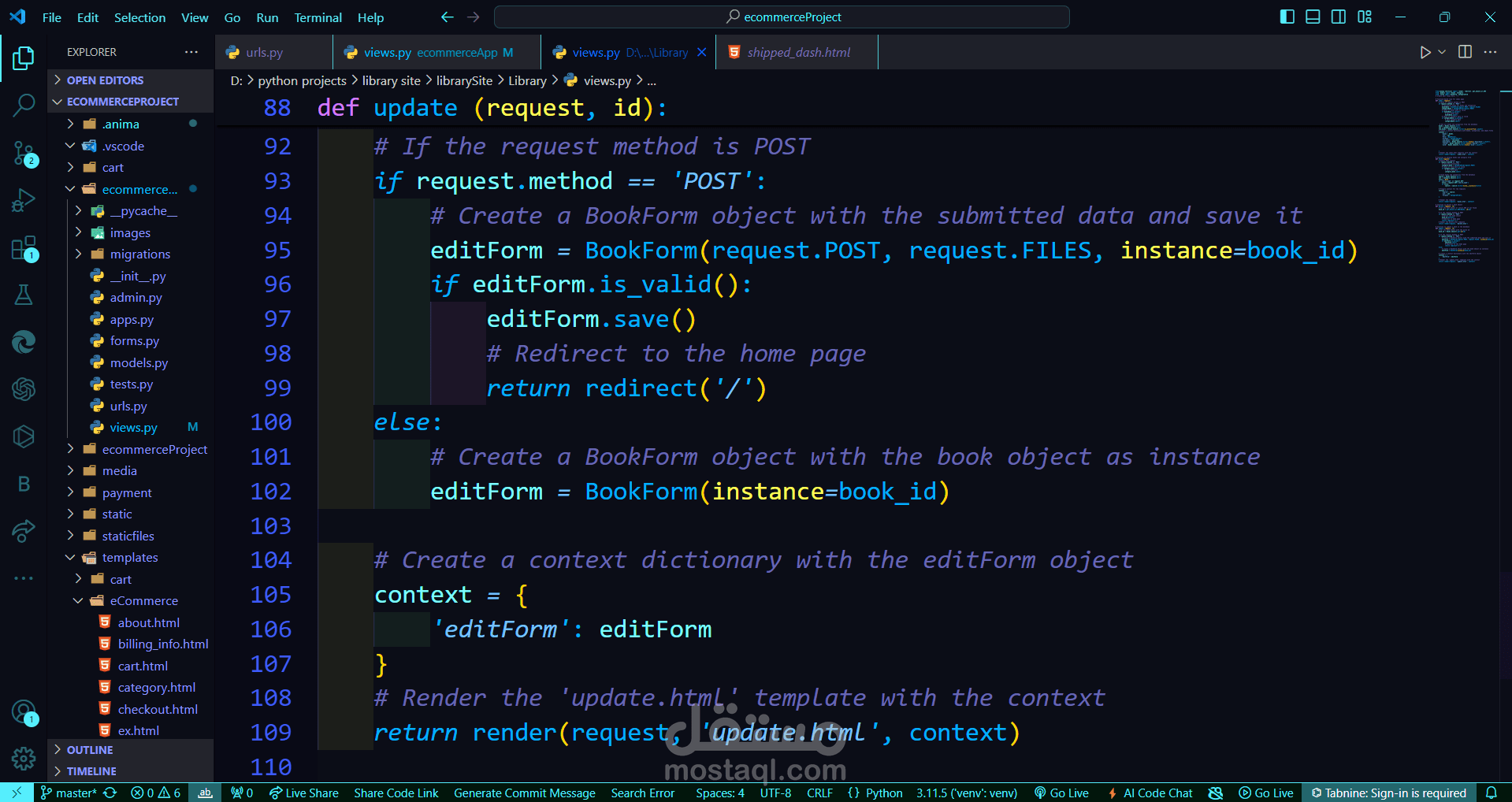Click Generate Commit Message
This screenshot has width=1512, height=802.
pyautogui.click(x=525, y=793)
